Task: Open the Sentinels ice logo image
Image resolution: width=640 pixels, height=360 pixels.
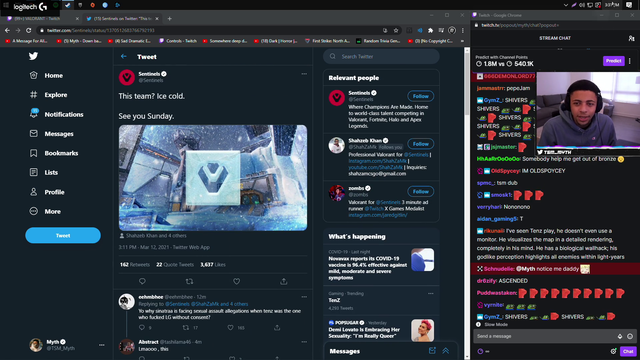Action: 213,178
